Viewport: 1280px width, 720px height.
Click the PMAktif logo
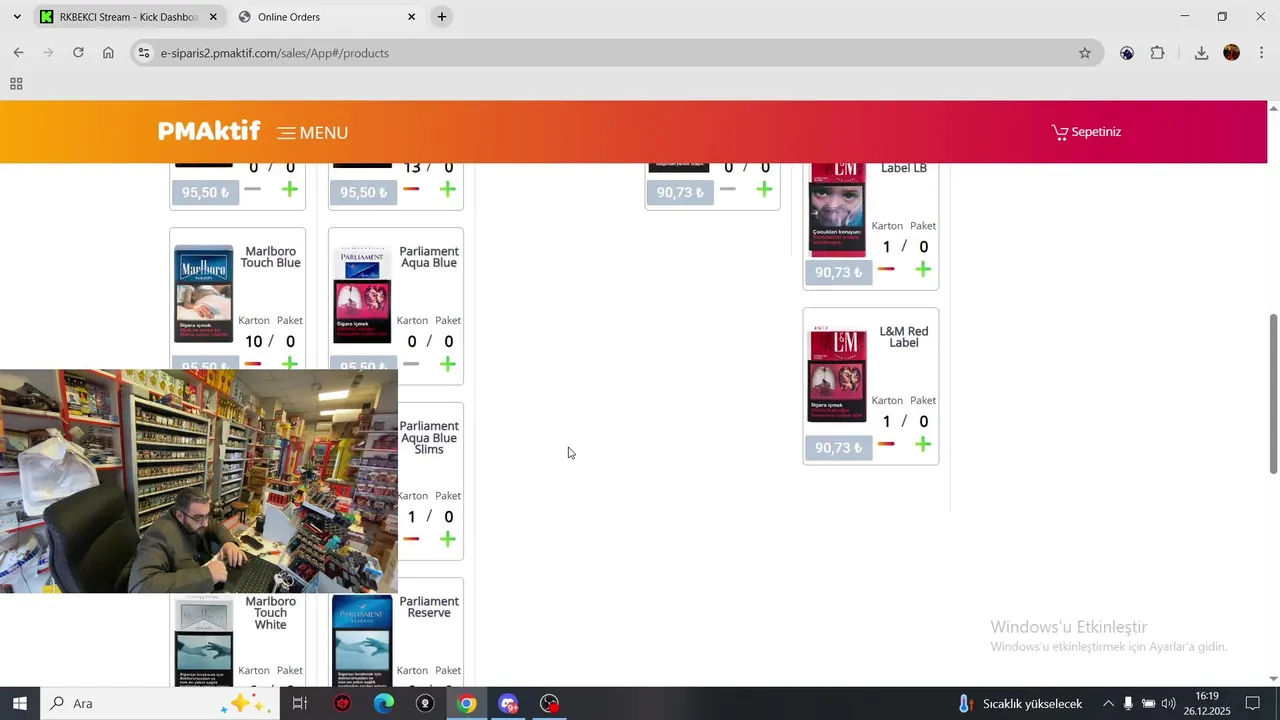(x=209, y=131)
